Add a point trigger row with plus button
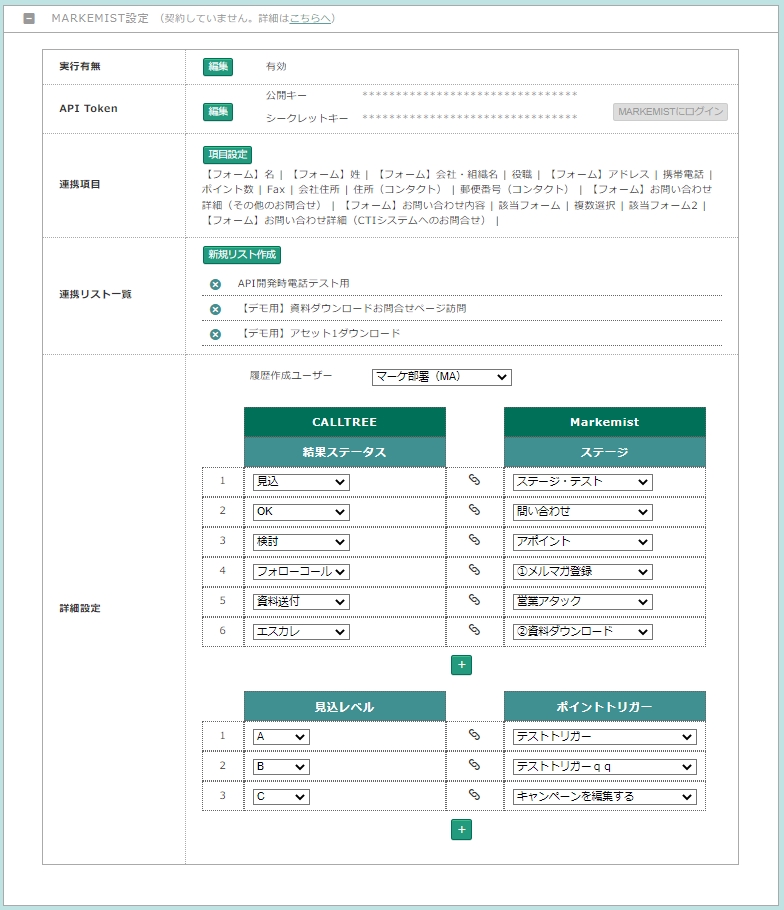 tap(461, 830)
